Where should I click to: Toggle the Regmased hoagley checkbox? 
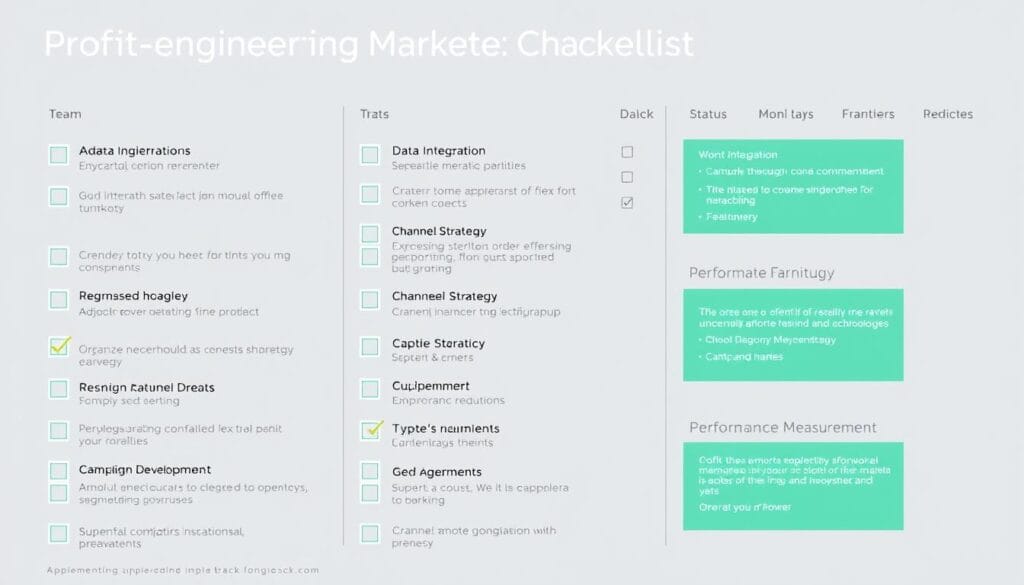[59, 298]
